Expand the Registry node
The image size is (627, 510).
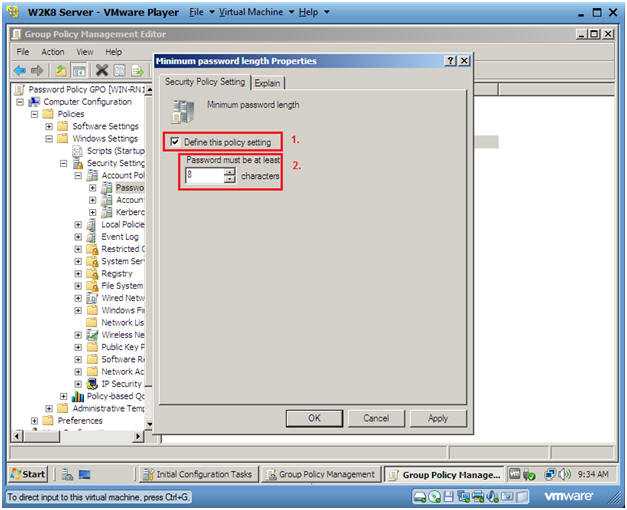[78, 274]
